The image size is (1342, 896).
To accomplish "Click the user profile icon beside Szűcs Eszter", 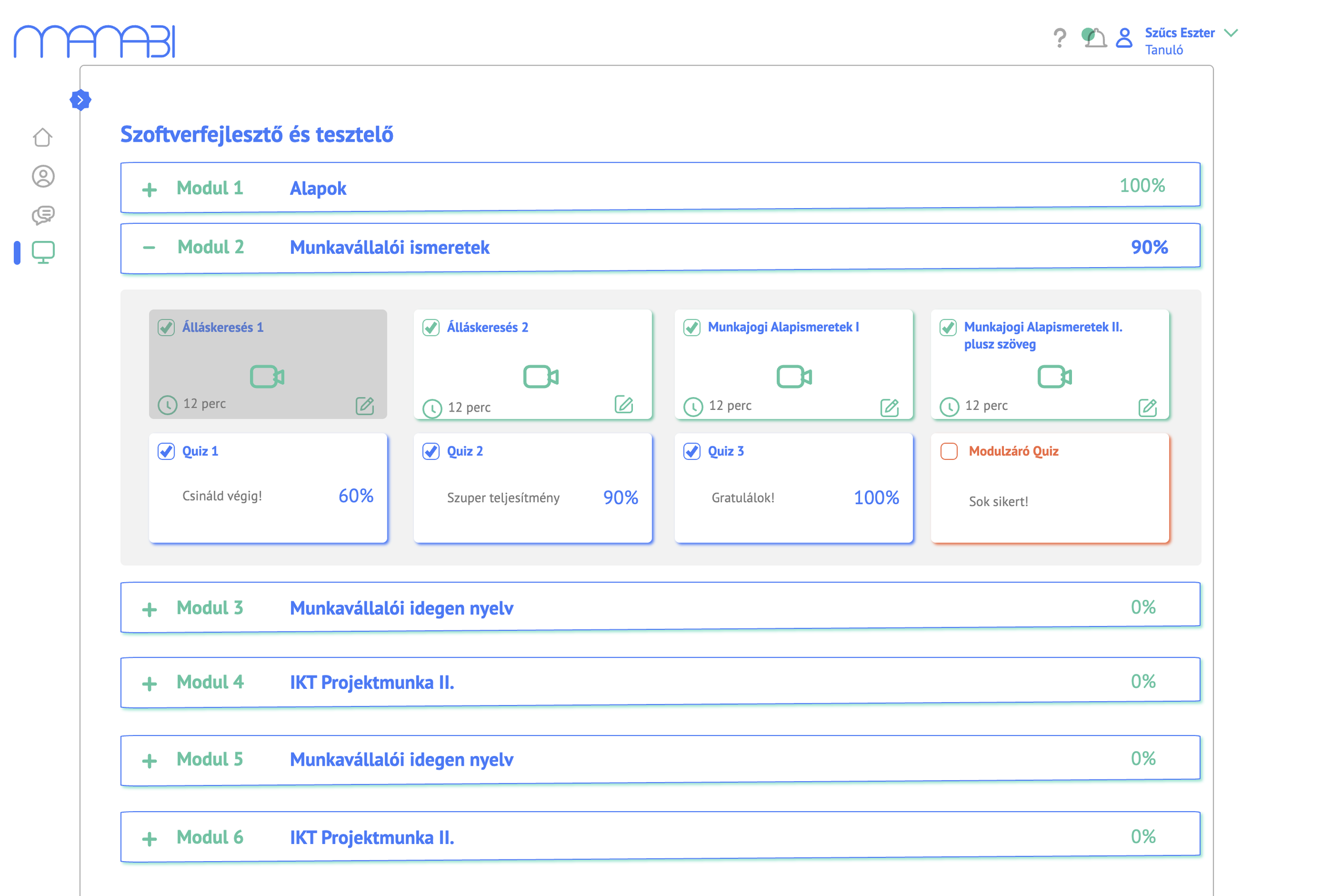I will [x=1124, y=38].
